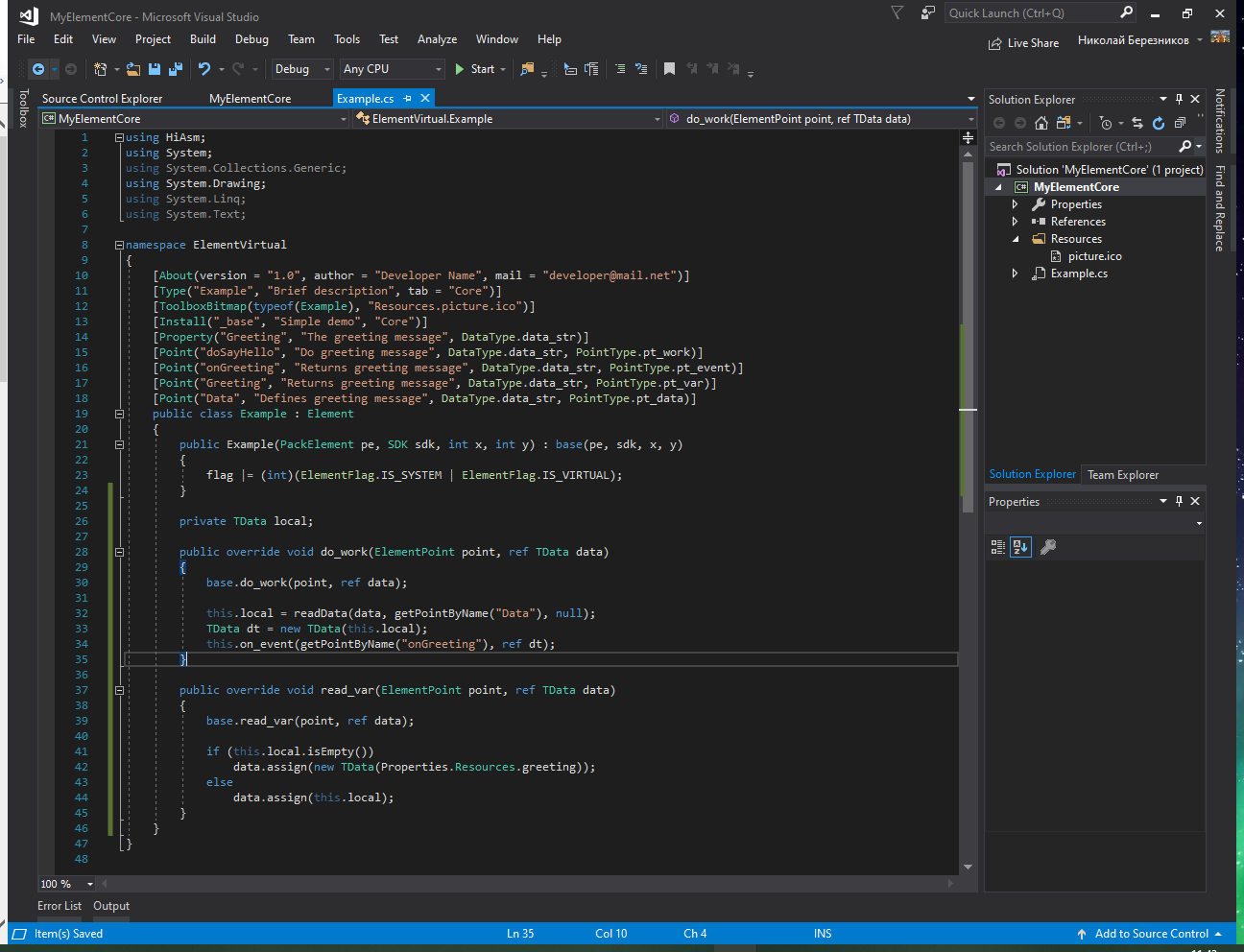Expand the References node
Screen dimensions: 1244x952
click(1015, 222)
